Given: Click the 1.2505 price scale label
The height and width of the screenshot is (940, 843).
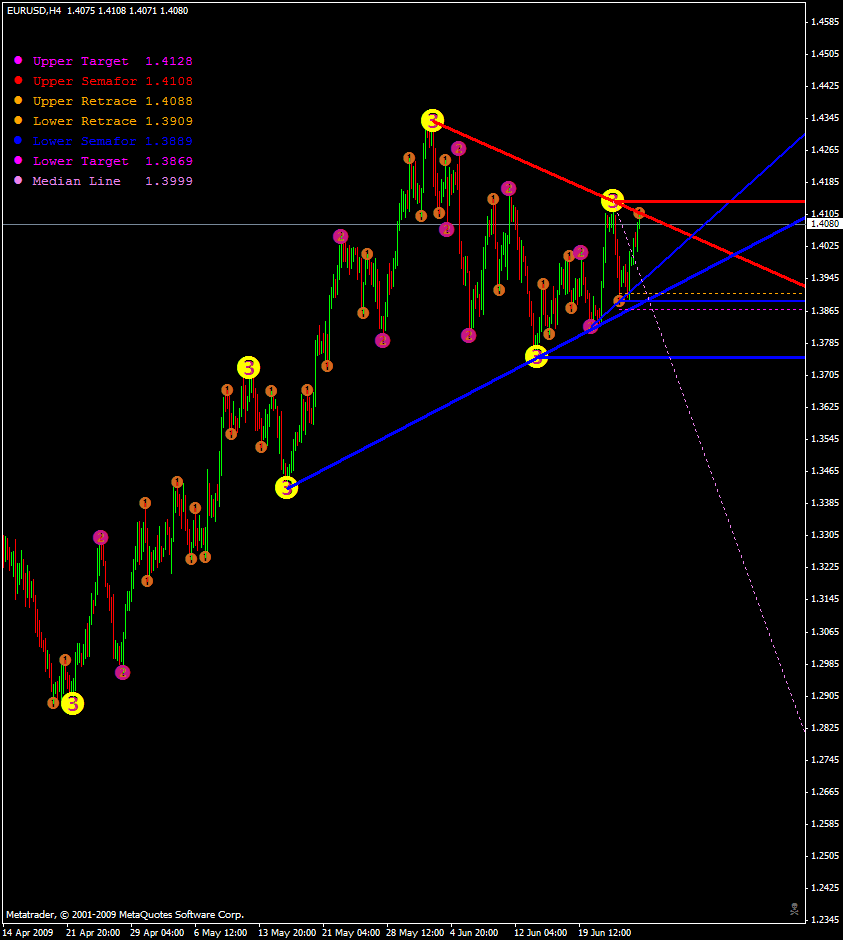Looking at the screenshot, I should pos(825,855).
